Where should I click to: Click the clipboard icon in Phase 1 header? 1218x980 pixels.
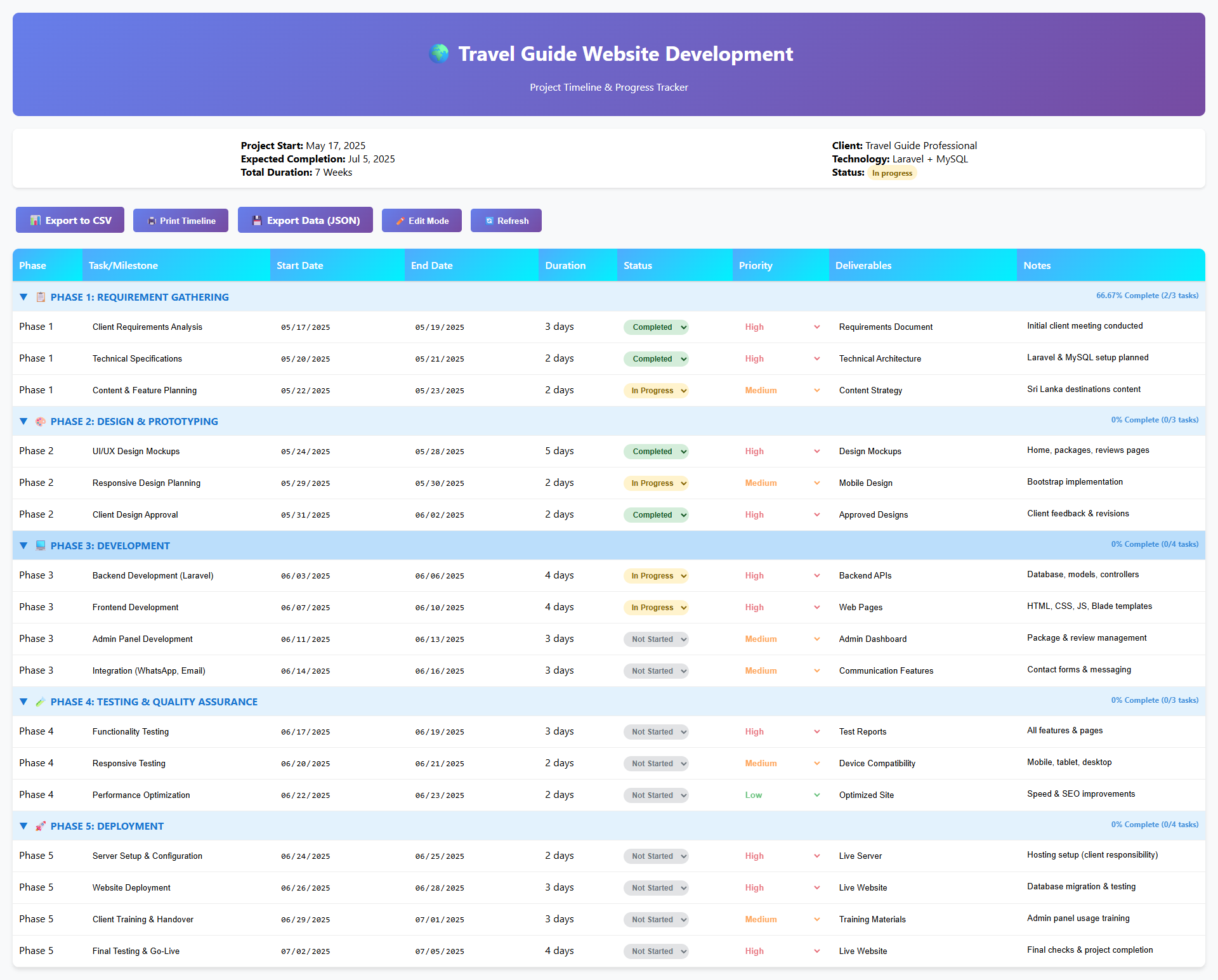pos(41,297)
